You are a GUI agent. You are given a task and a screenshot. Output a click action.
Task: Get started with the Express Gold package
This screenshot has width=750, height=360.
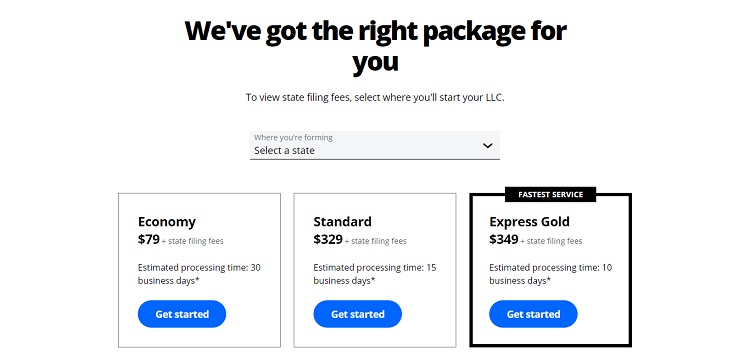point(533,314)
